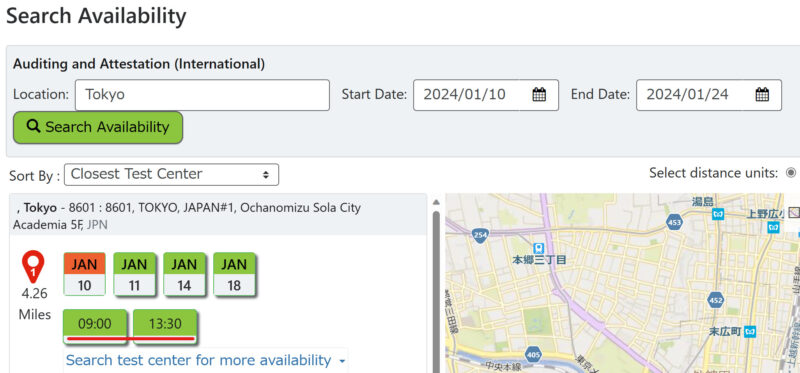This screenshot has height=373, width=800.
Task: Expand Search test center for more availability
Action: [206, 360]
